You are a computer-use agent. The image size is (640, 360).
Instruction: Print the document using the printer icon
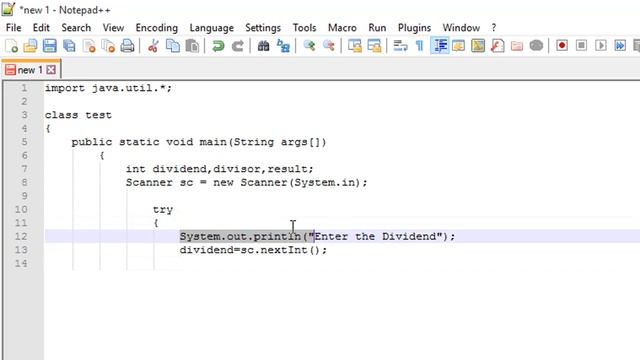127,46
